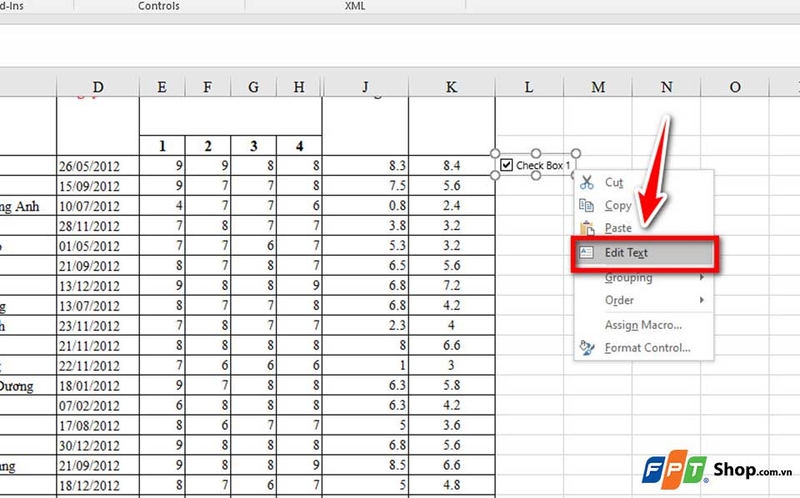Click the date cell 17/08/2012
Viewport: 800px width, 498px height.
click(x=98, y=425)
